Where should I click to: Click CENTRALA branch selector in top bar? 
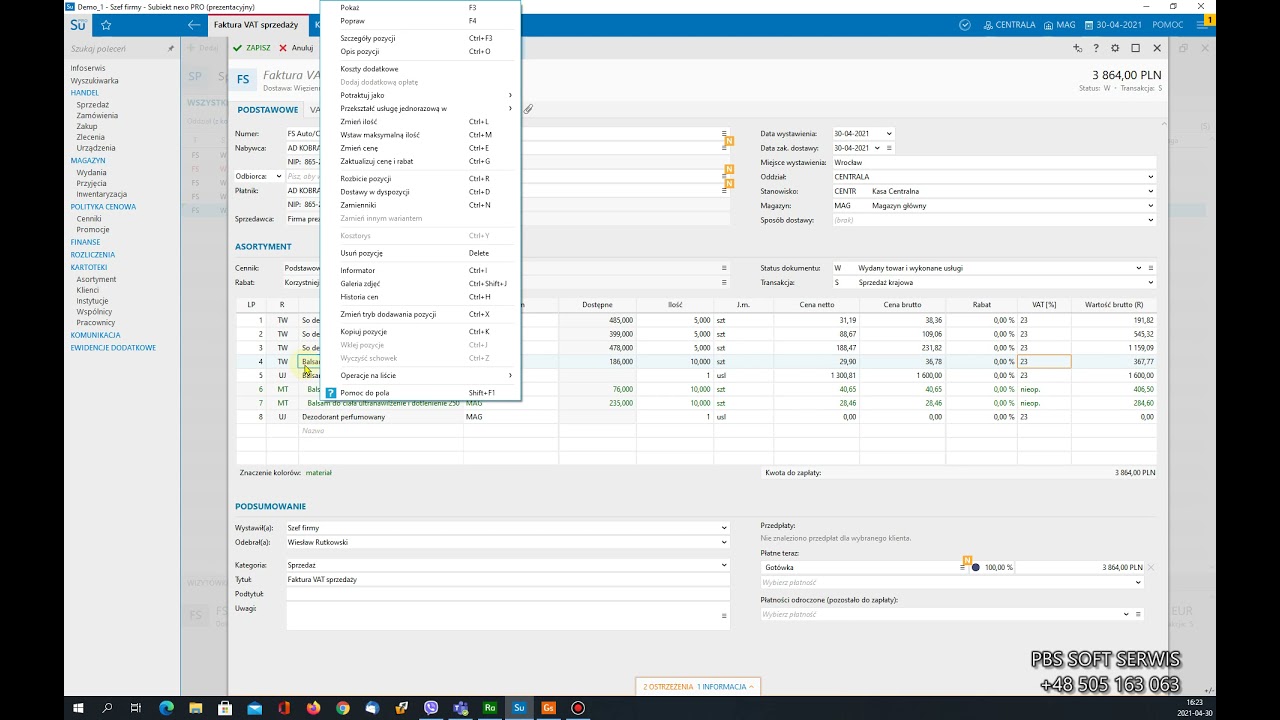[x=1009, y=25]
